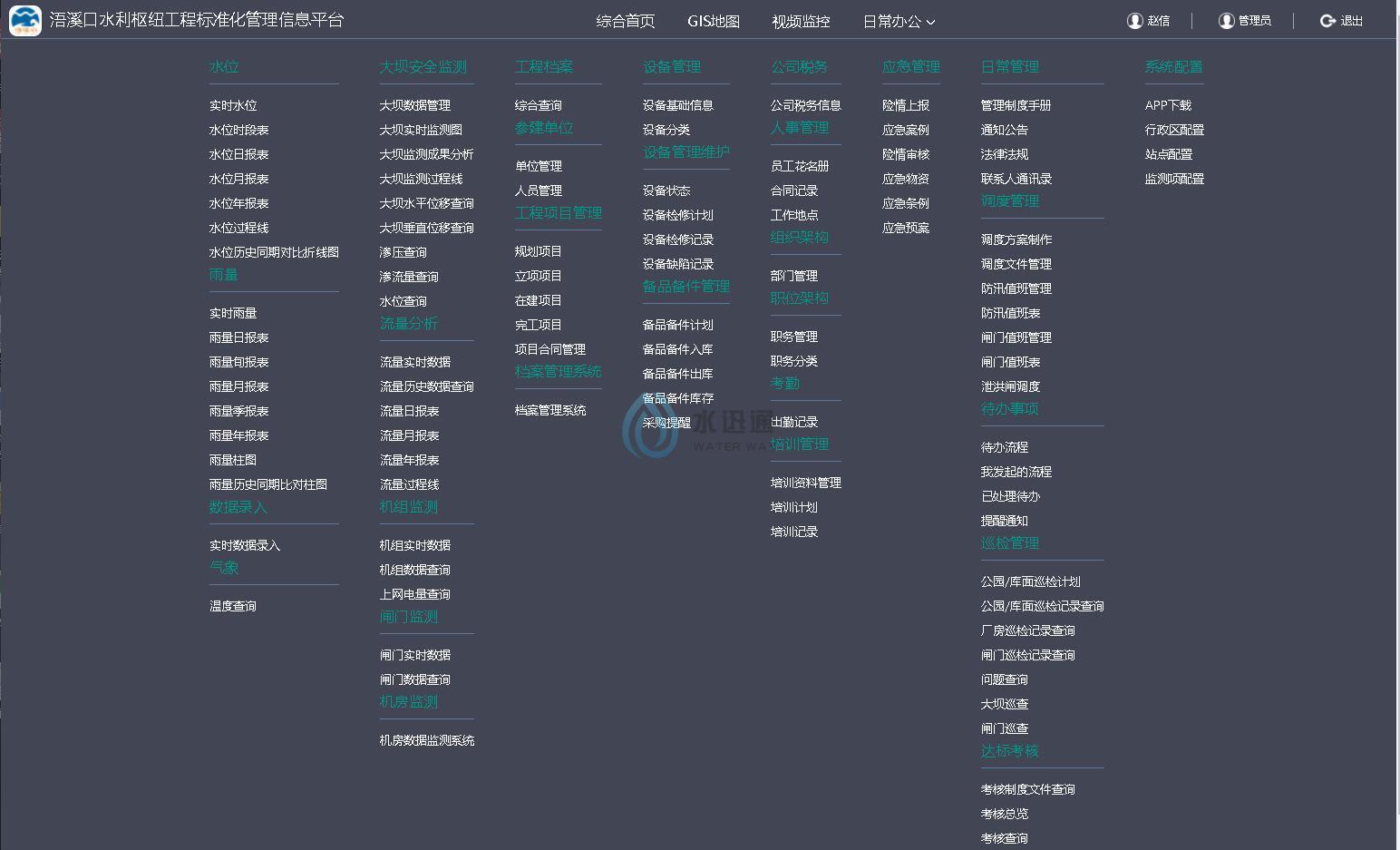The width and height of the screenshot is (1400, 850).
Task: Open 调度方案制作
Action: pyautogui.click(x=1016, y=239)
